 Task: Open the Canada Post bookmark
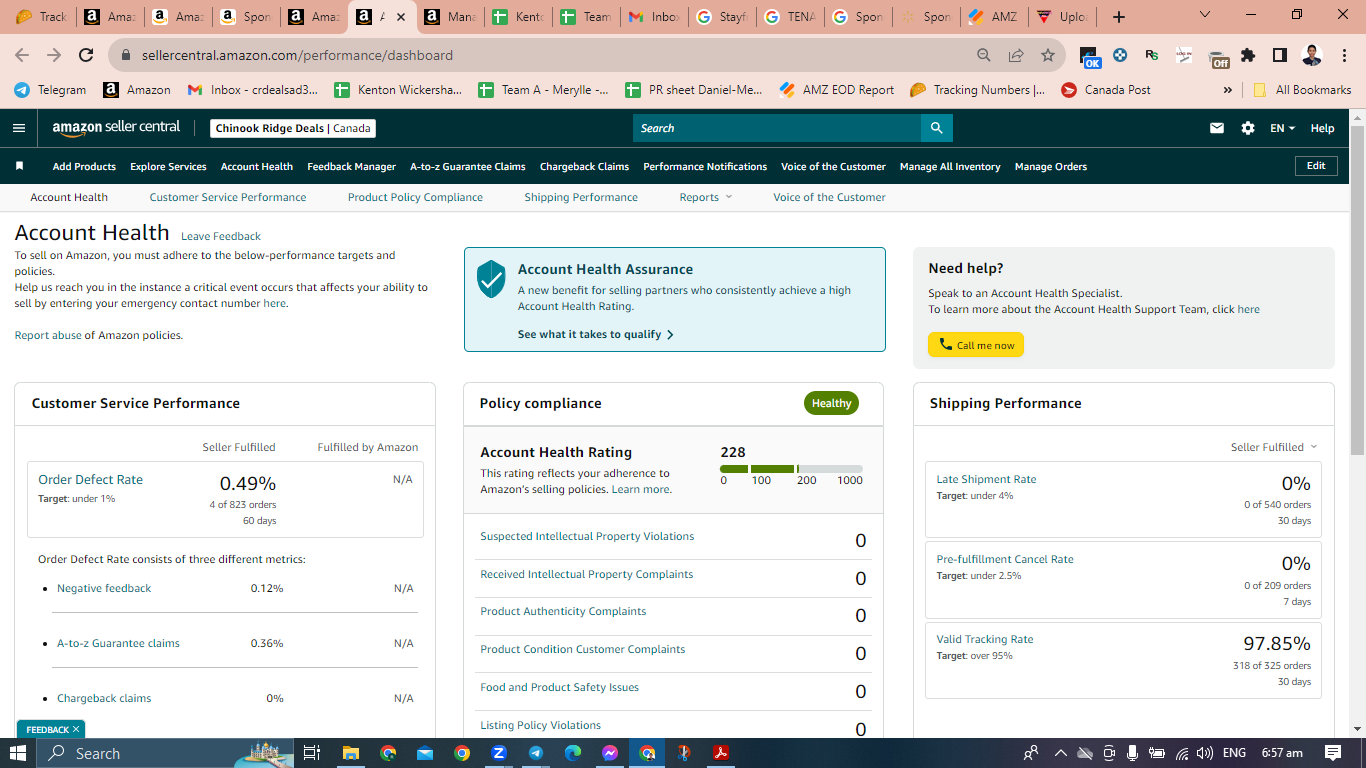[x=1105, y=90]
